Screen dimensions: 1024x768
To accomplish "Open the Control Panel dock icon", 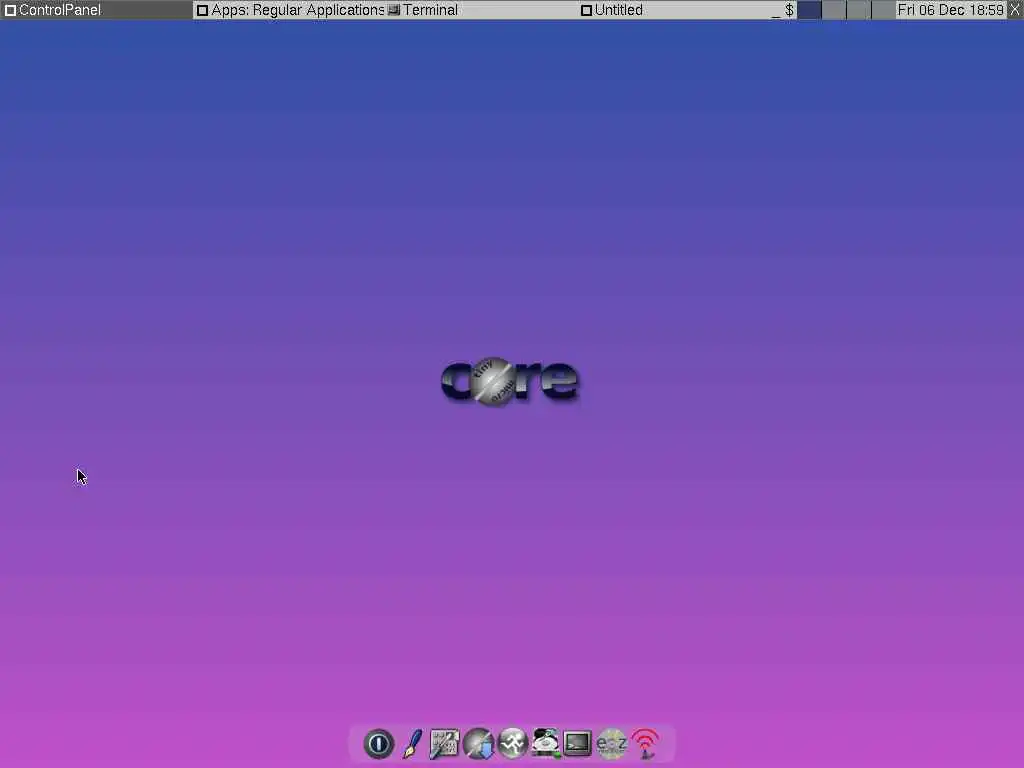I will pos(445,744).
